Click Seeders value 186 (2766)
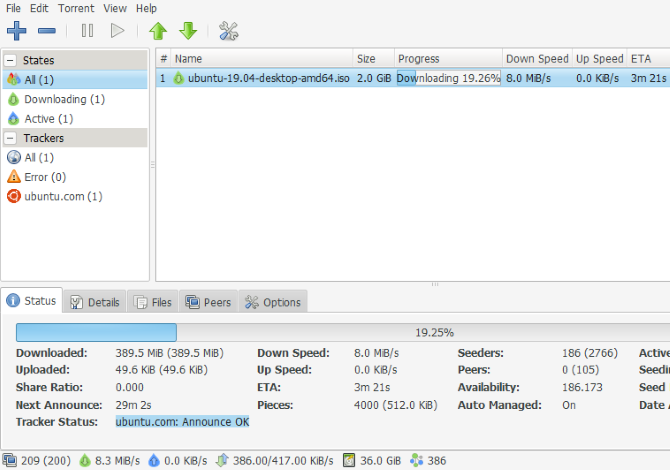Viewport: 670px width, 470px height. [x=590, y=353]
